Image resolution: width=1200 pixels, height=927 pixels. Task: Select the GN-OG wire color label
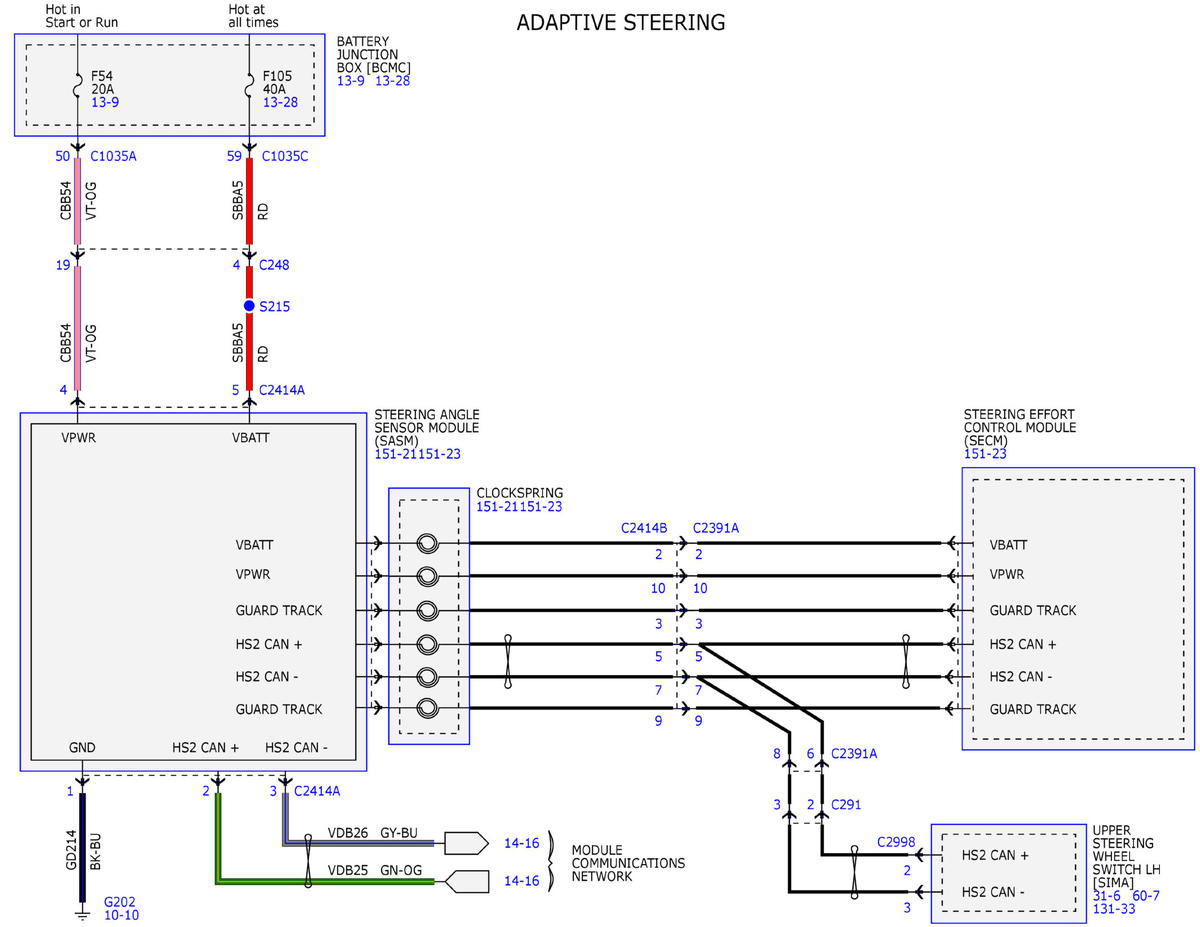400,870
